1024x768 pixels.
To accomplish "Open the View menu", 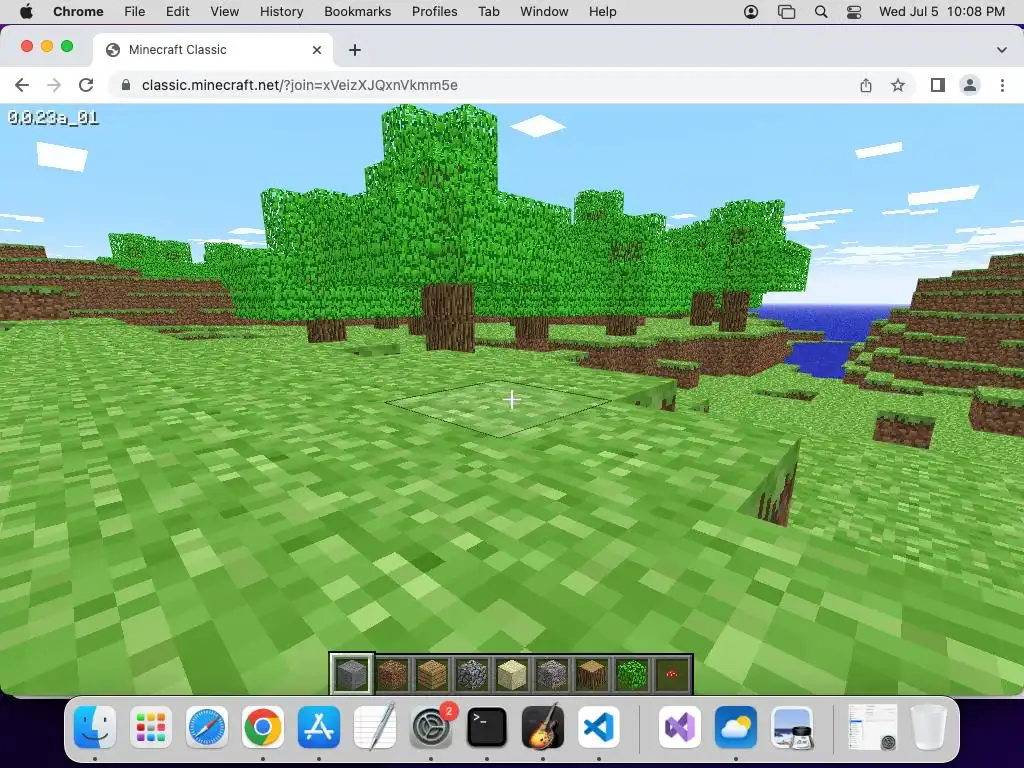I will pos(224,11).
